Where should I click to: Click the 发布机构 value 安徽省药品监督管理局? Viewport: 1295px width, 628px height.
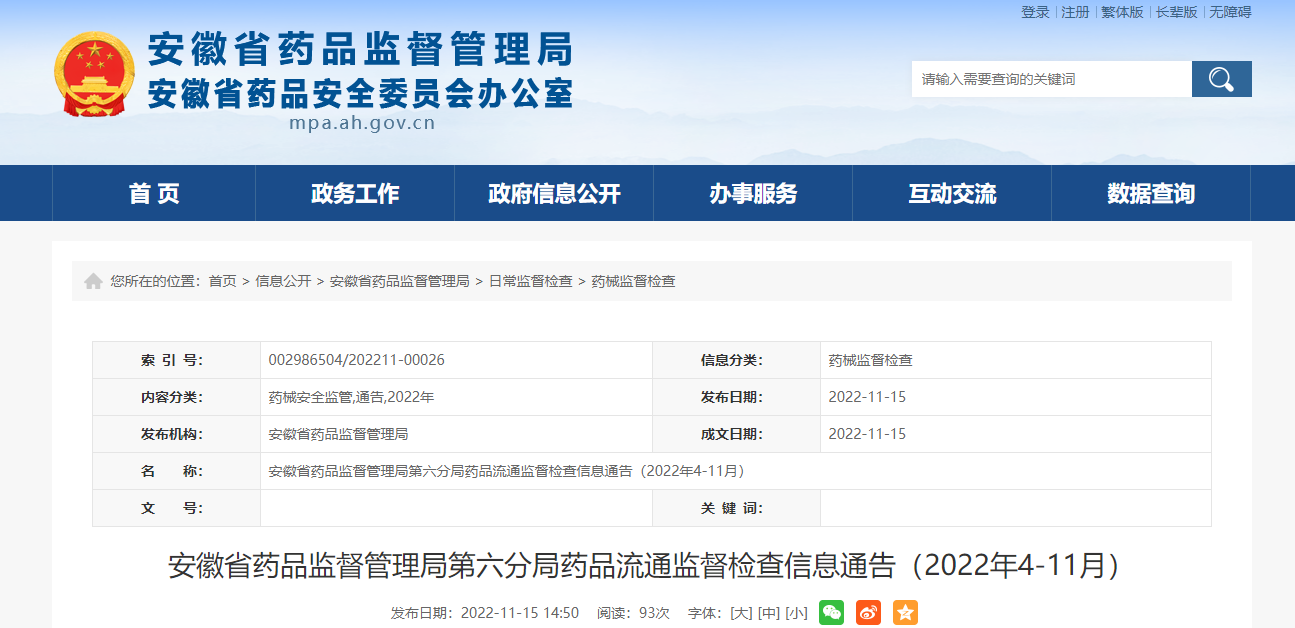click(x=338, y=434)
